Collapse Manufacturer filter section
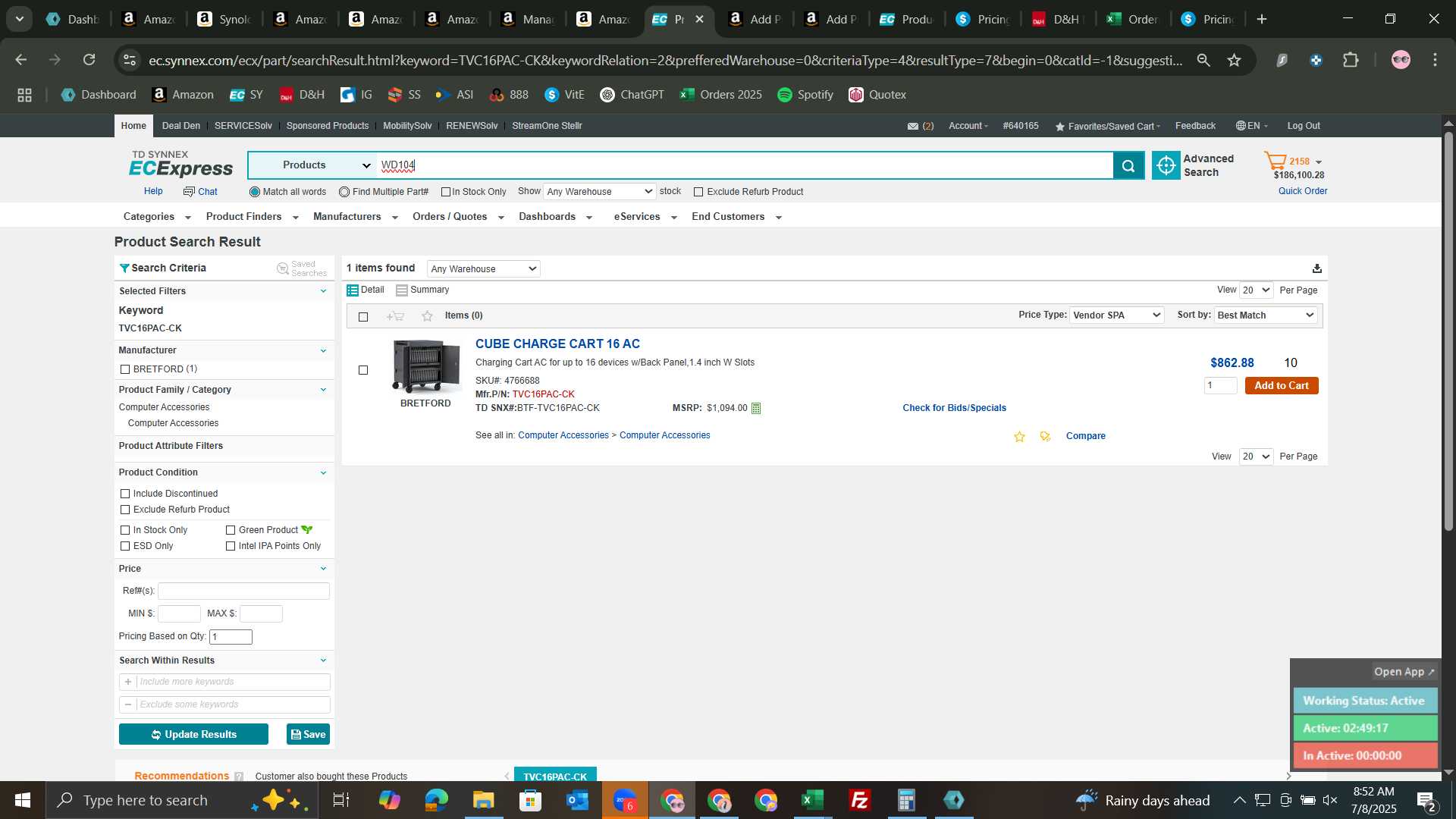The image size is (1456, 819). (323, 351)
